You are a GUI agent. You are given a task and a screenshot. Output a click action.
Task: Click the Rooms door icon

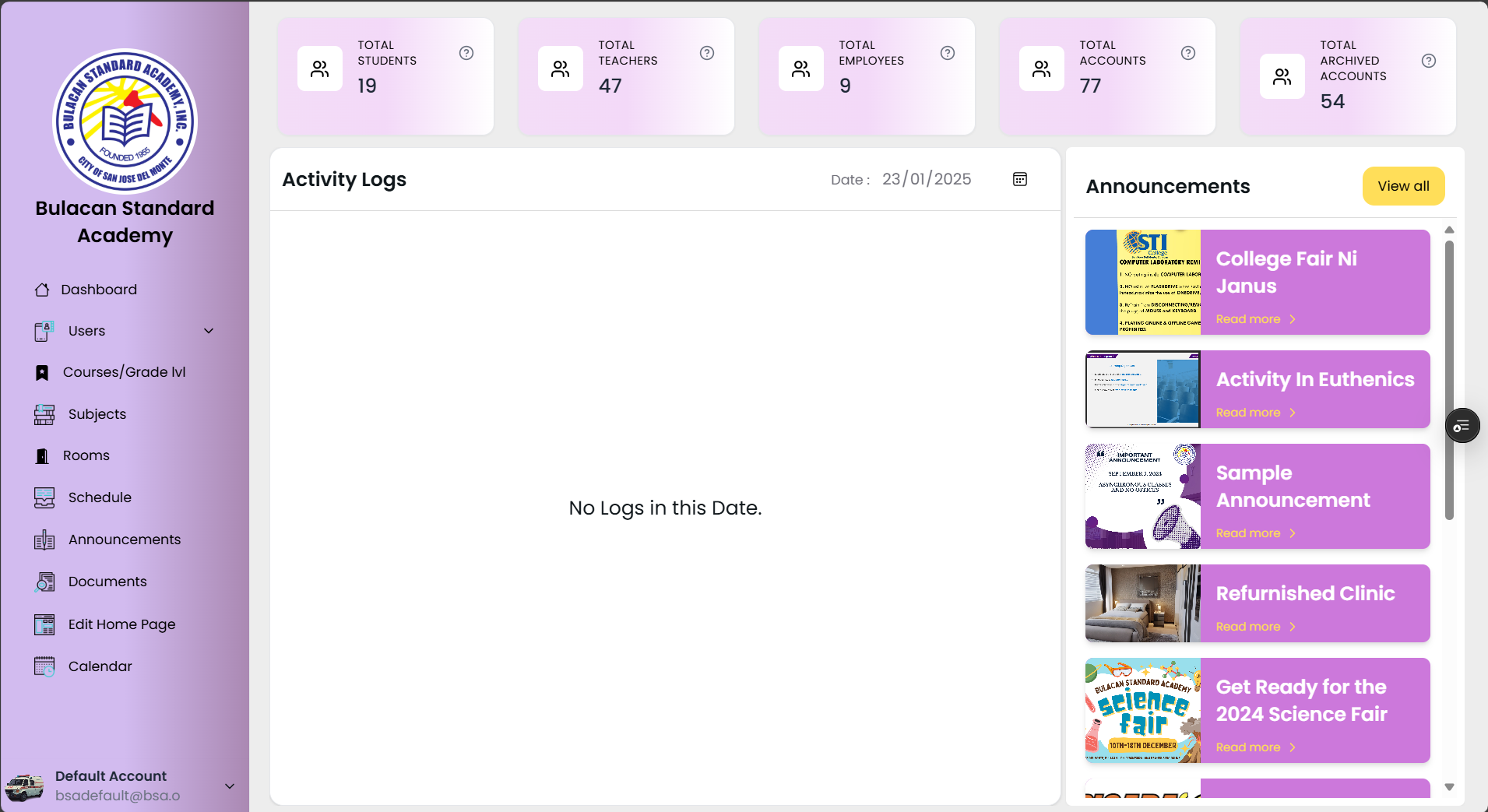click(42, 456)
